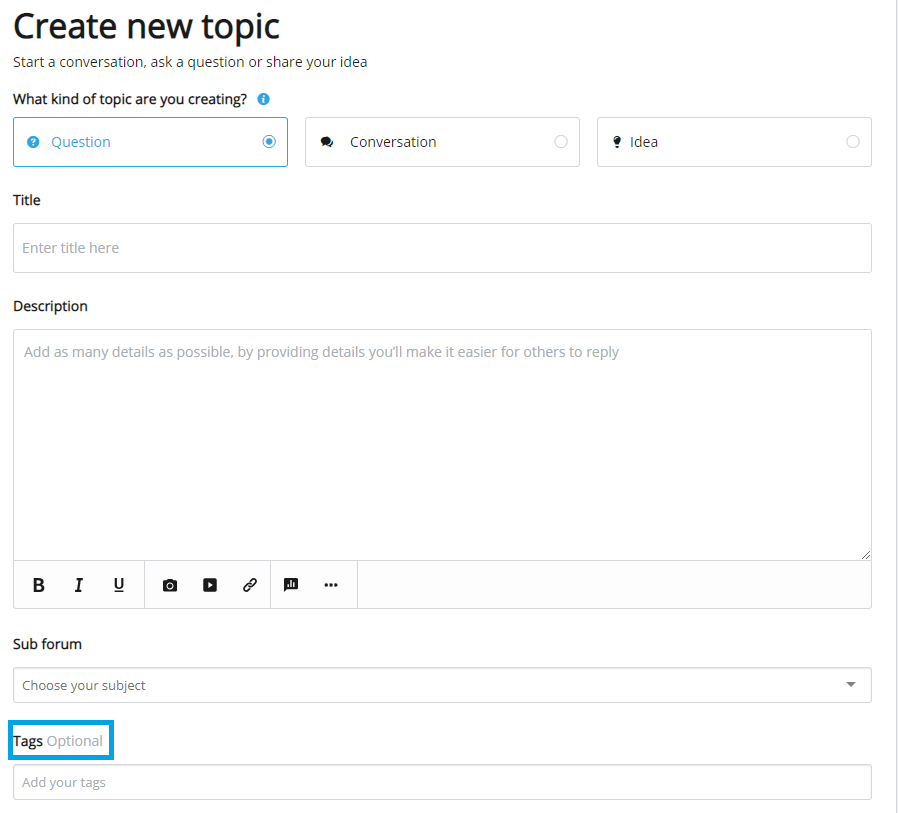Click the lightbulb icon in the Idea card
The image size is (898, 813).
point(617,142)
